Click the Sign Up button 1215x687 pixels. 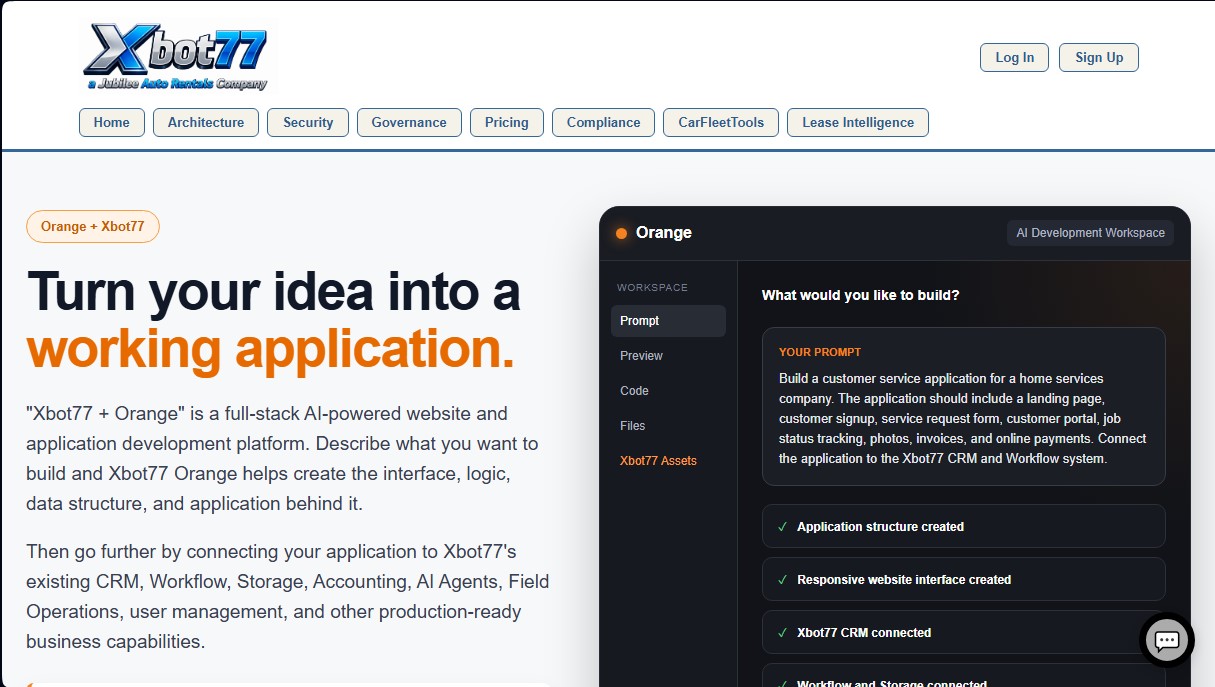[x=1099, y=57]
